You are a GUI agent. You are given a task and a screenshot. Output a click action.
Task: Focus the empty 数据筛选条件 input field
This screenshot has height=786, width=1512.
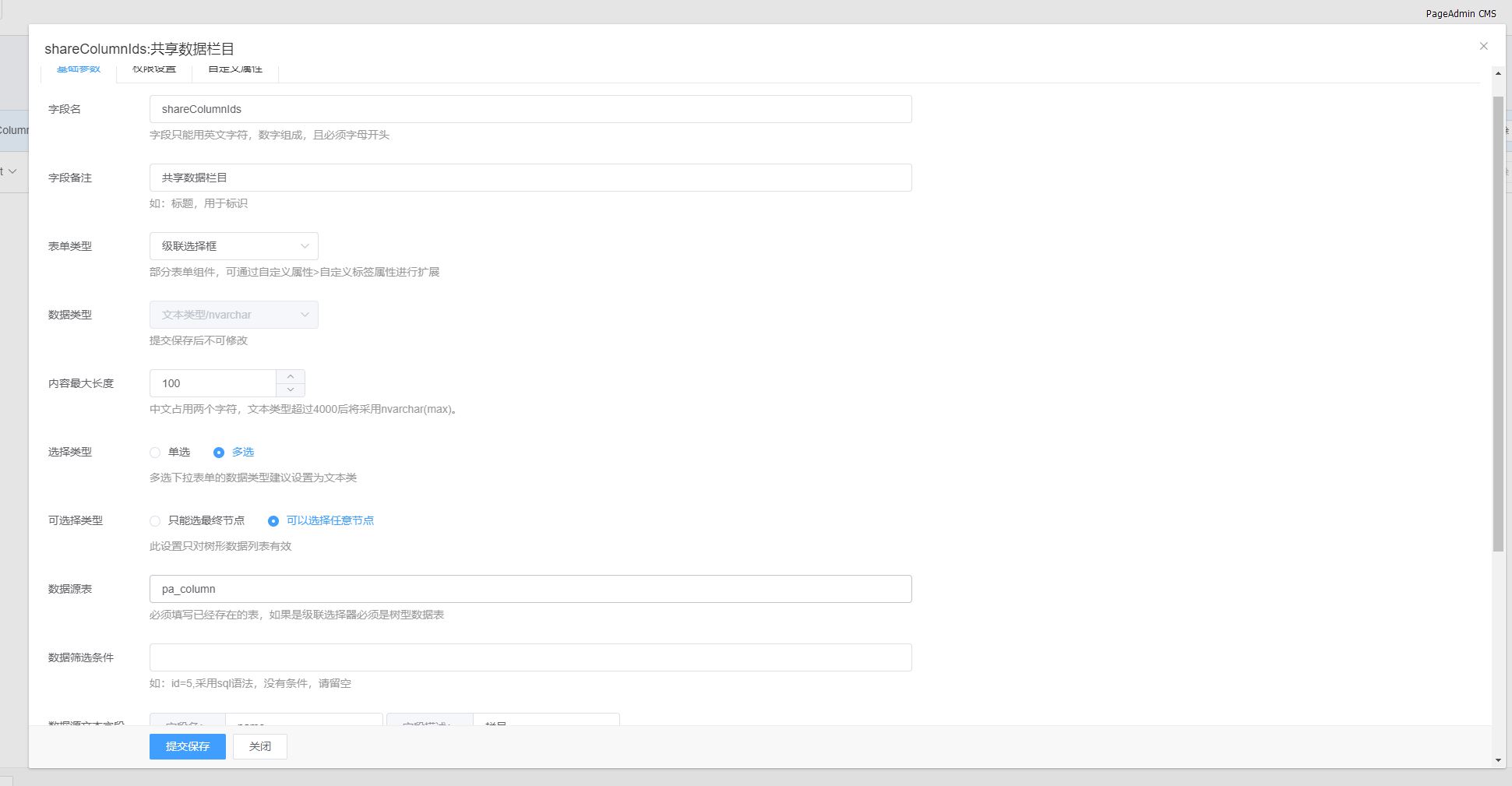point(530,657)
